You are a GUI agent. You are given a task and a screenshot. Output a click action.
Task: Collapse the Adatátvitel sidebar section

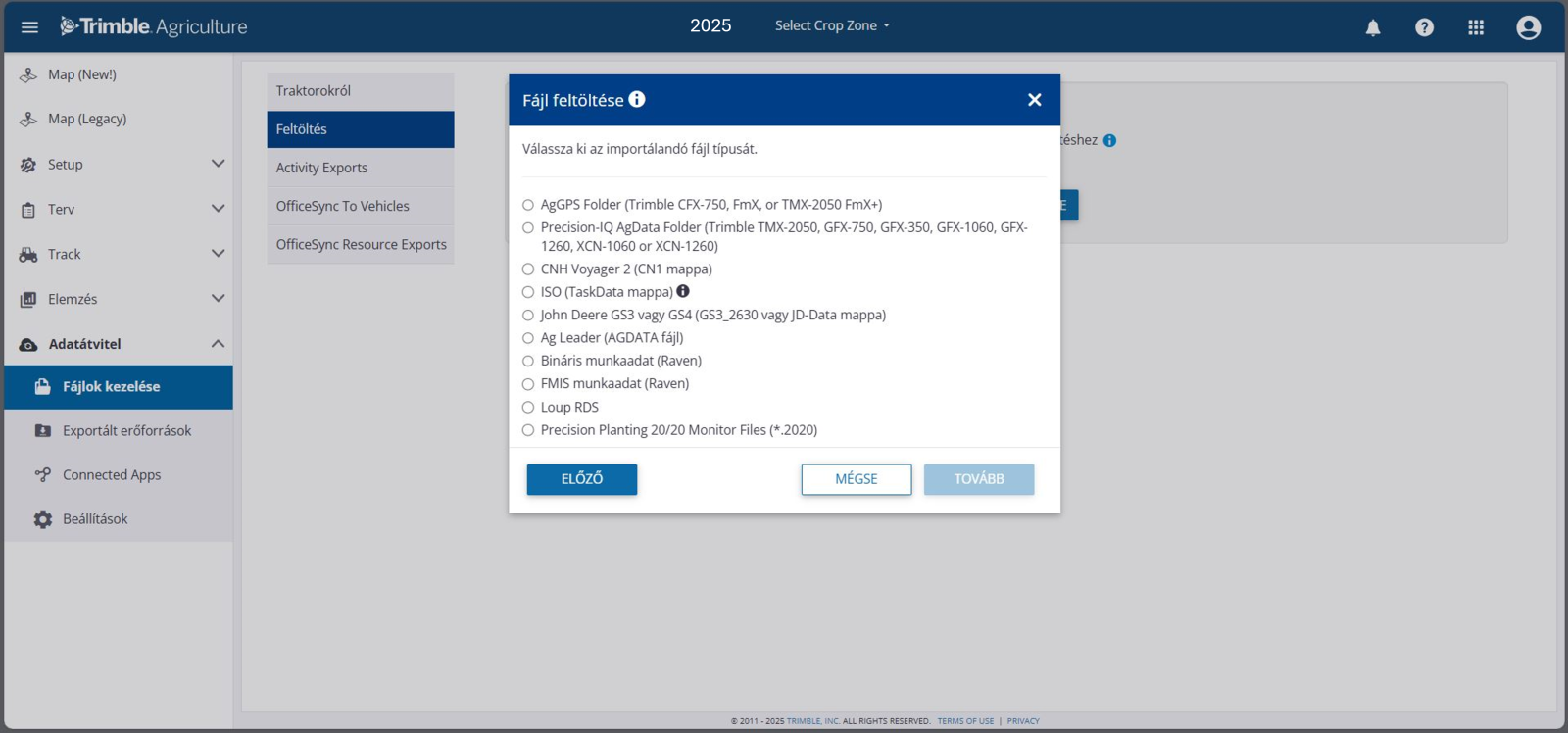[218, 344]
